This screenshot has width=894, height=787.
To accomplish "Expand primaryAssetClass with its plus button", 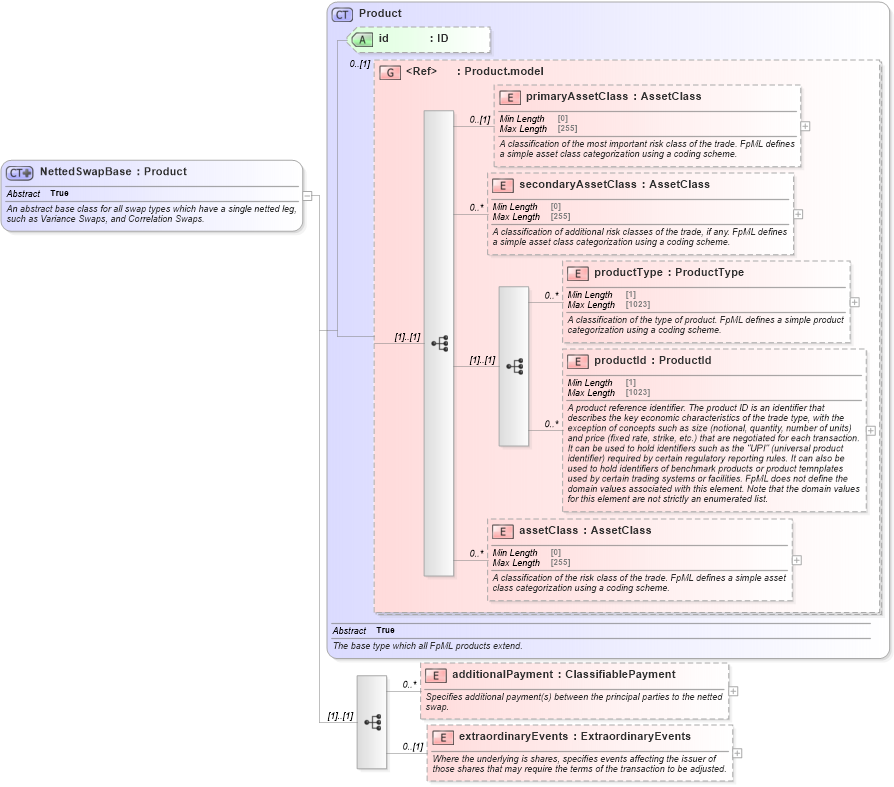I will pyautogui.click(x=803, y=125).
